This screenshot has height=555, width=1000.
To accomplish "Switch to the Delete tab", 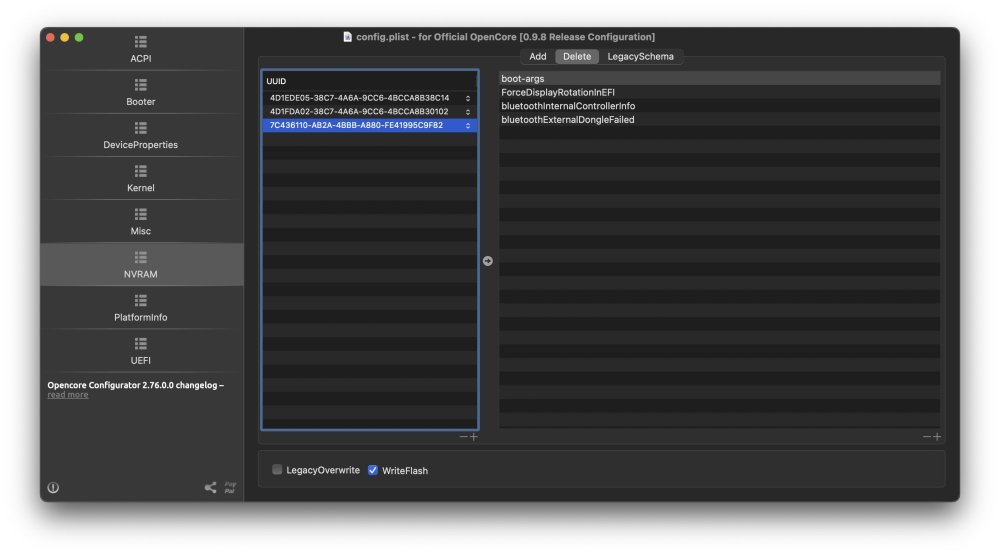I will (577, 56).
